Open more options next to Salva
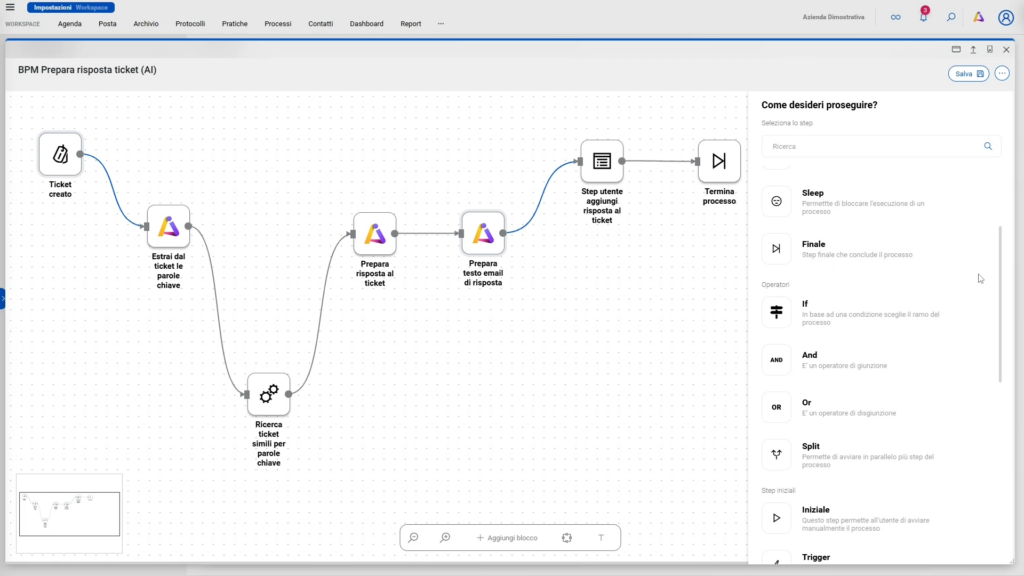The height and width of the screenshot is (576, 1024). coord(1002,74)
